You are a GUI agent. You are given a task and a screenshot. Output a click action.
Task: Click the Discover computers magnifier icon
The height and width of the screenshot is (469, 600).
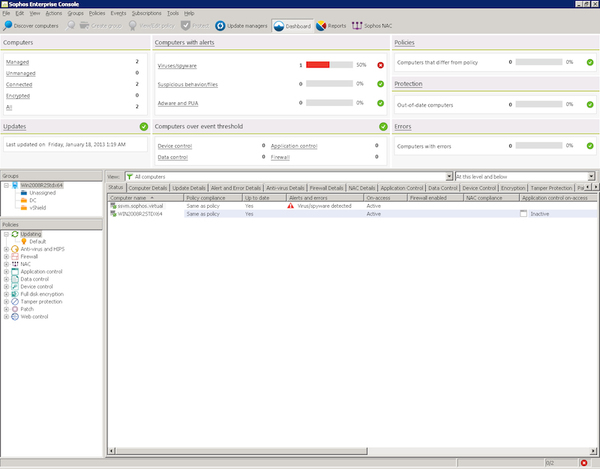pos(7,26)
